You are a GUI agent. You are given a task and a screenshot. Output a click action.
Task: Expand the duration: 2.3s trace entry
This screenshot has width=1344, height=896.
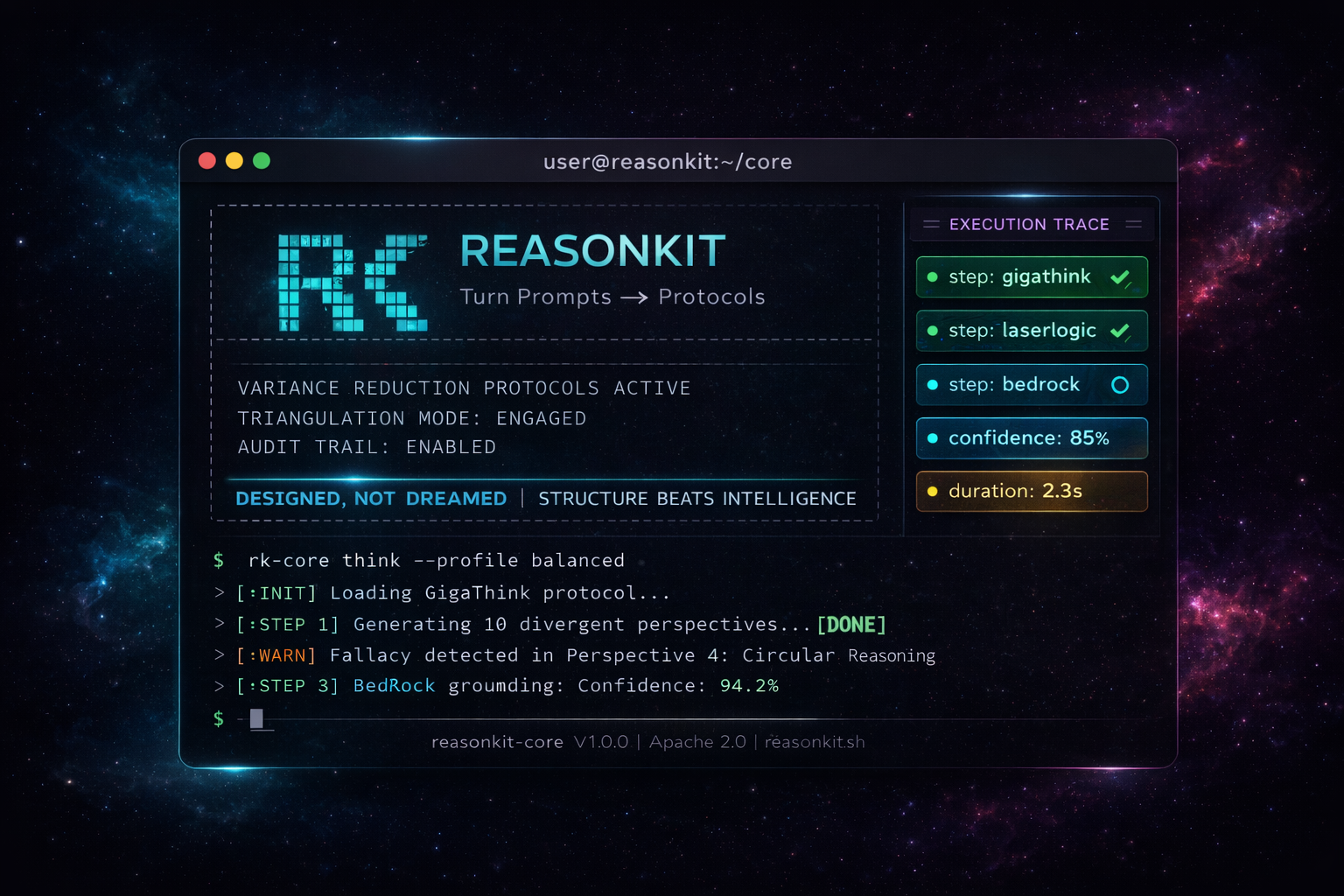pyautogui.click(x=1031, y=491)
